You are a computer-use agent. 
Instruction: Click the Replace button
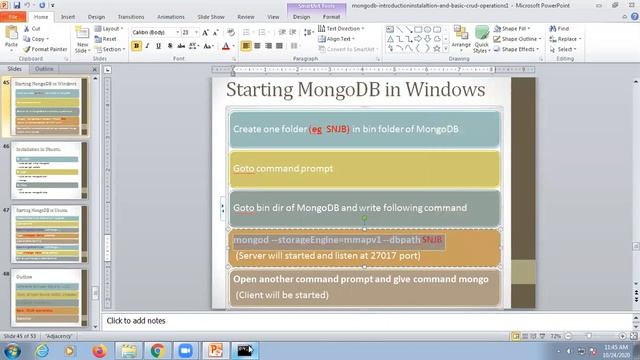(x=565, y=39)
